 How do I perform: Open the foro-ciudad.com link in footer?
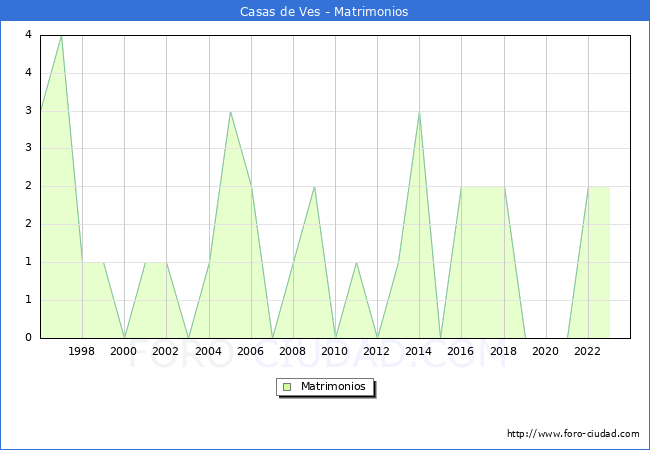pos(573,434)
